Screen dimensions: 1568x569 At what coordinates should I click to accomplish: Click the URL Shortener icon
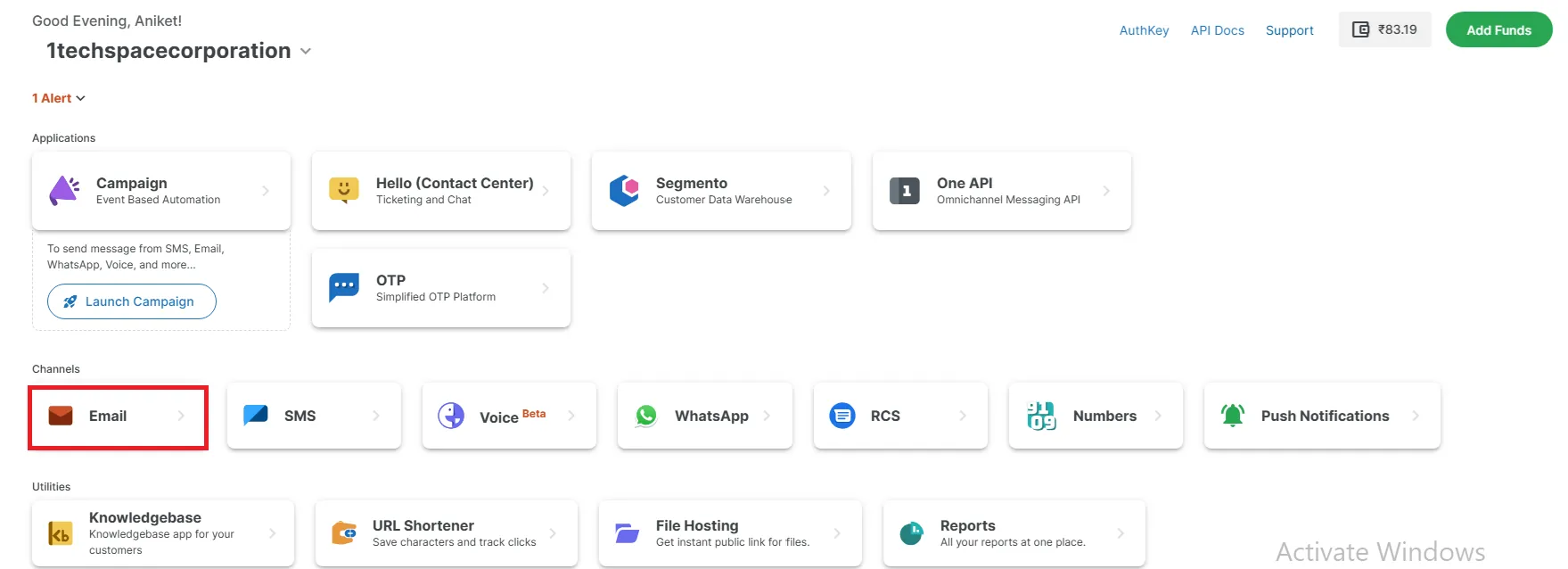(344, 533)
